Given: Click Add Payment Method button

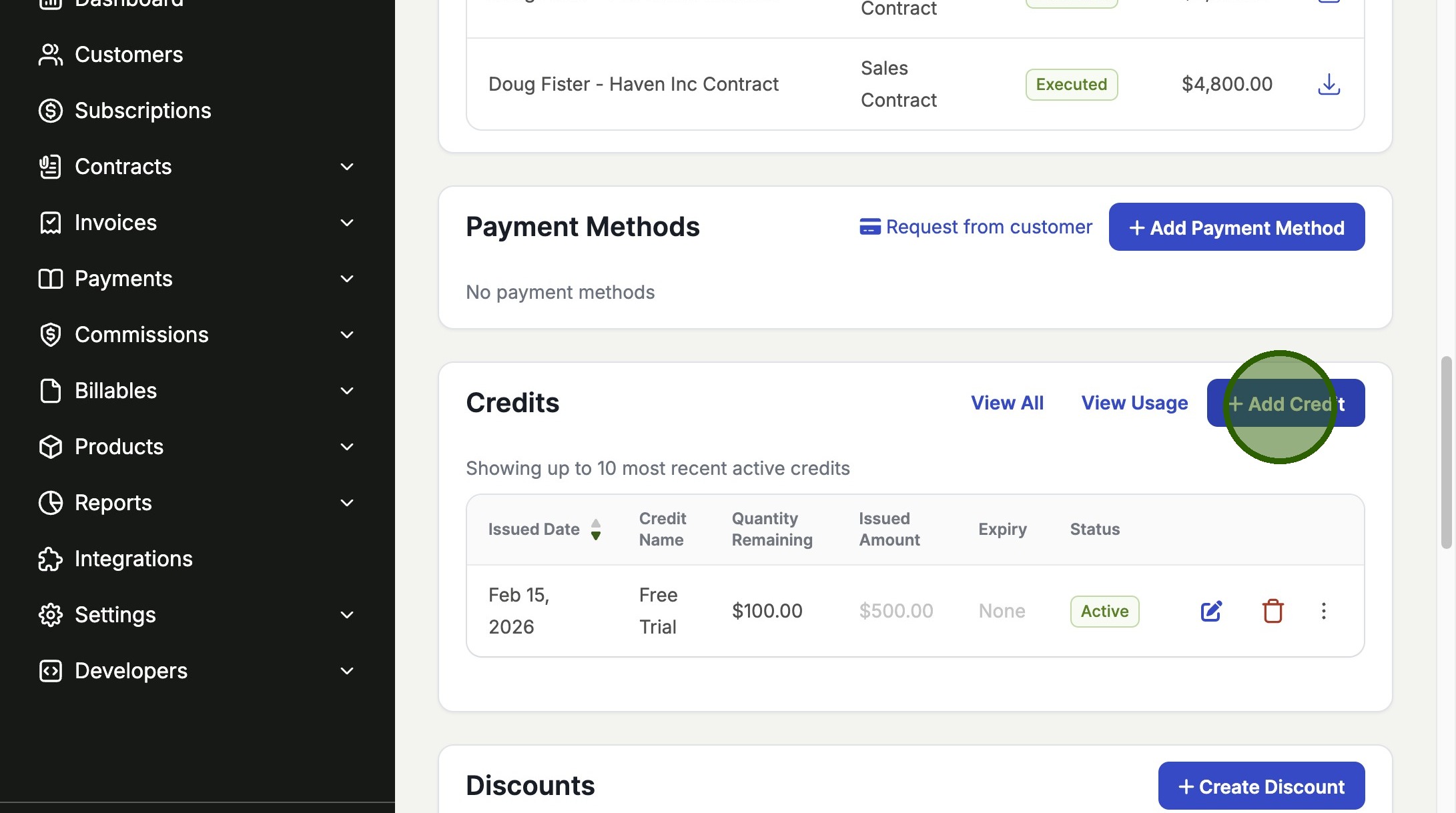Looking at the screenshot, I should click(1236, 227).
